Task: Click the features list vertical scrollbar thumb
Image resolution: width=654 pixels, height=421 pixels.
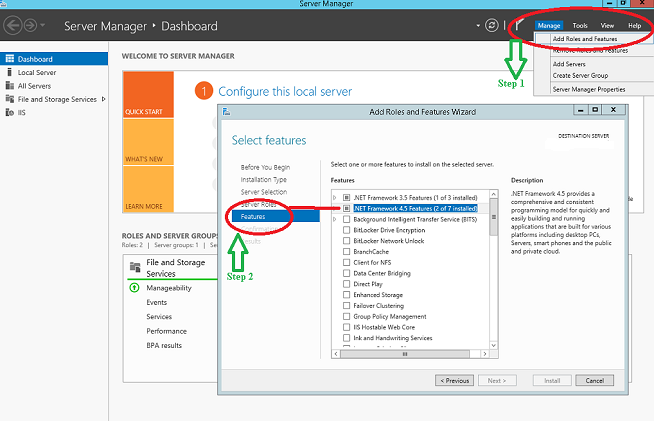Action: point(493,217)
